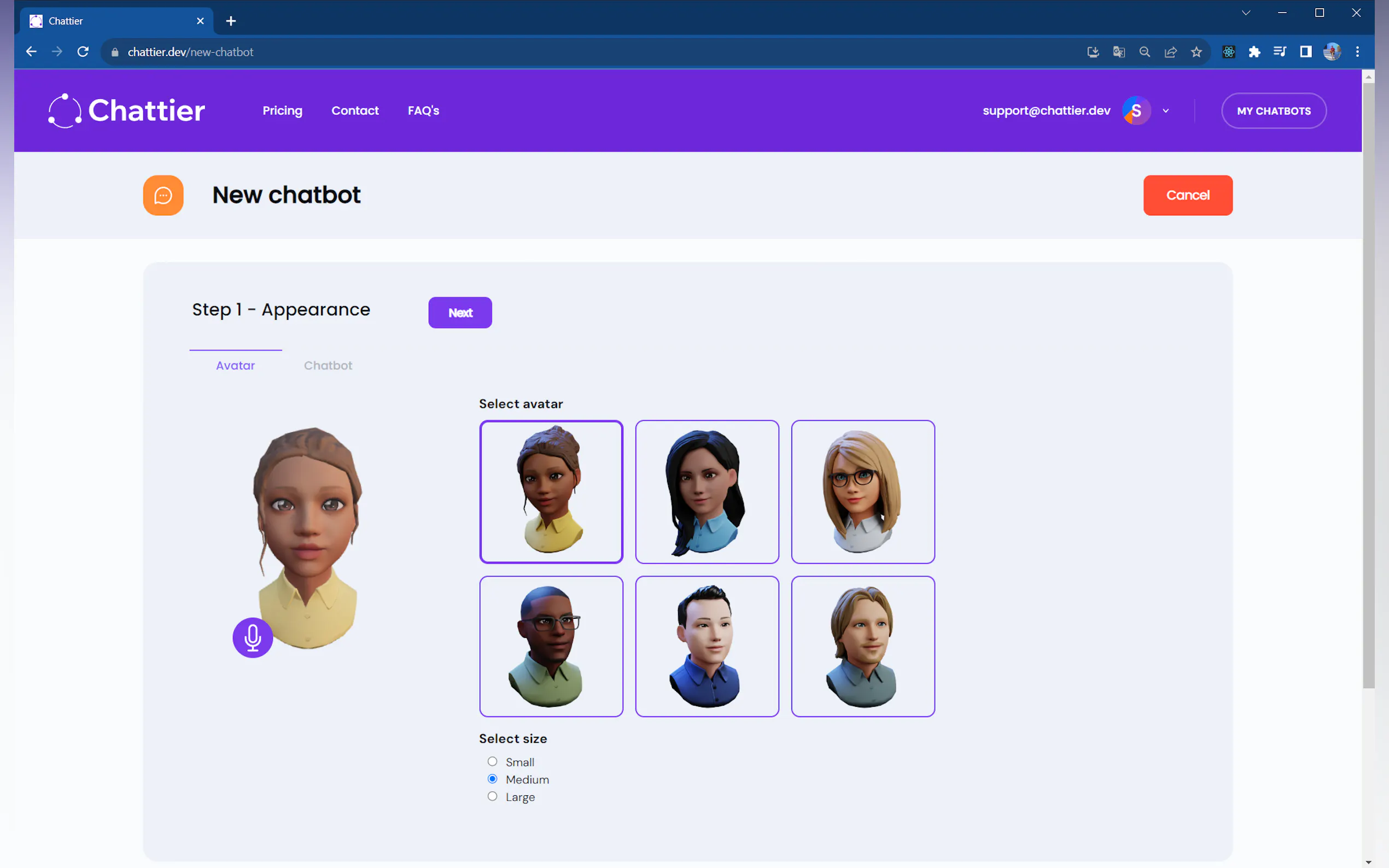Pick the blonde avatar with glasses
This screenshot has width=1389, height=868.
click(x=862, y=491)
